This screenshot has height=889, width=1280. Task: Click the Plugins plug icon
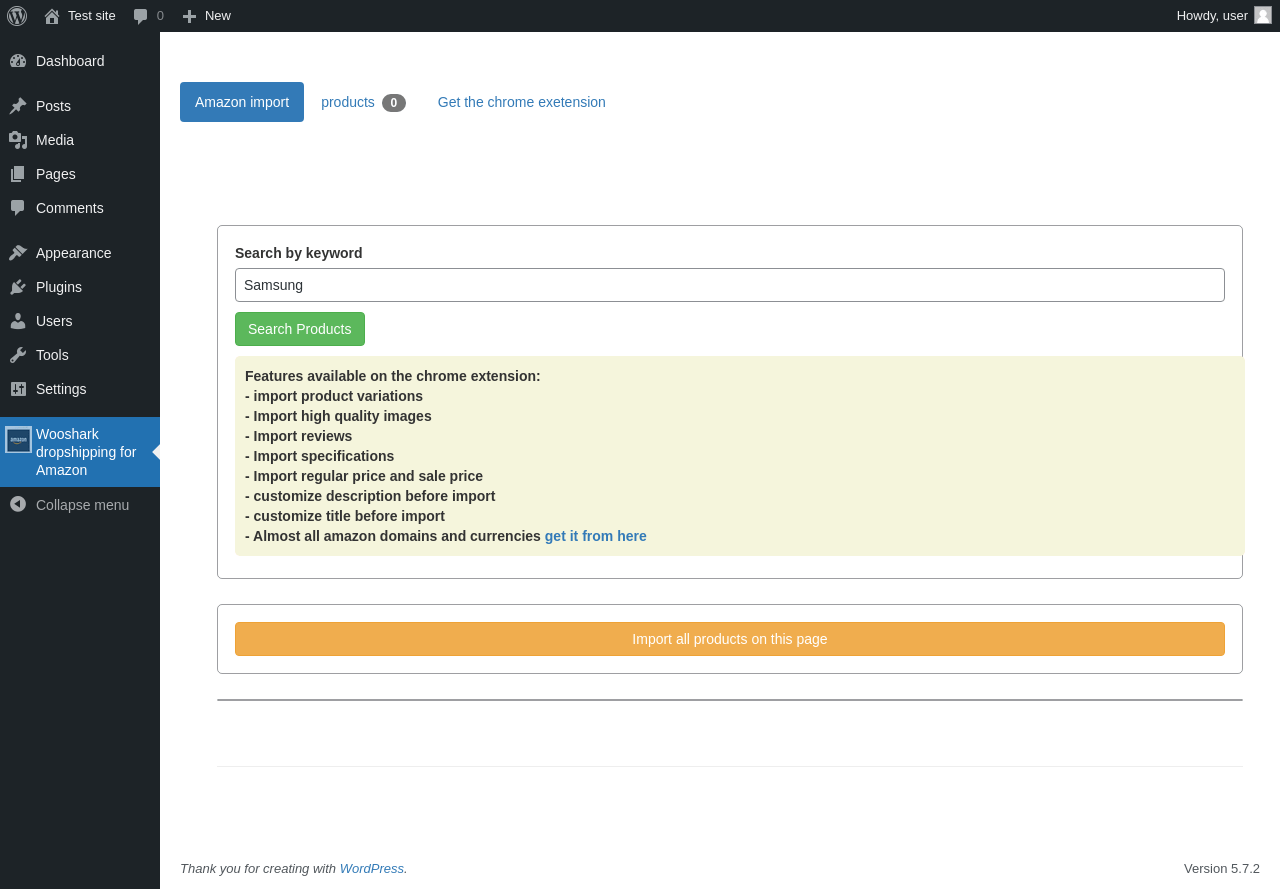click(x=18, y=287)
